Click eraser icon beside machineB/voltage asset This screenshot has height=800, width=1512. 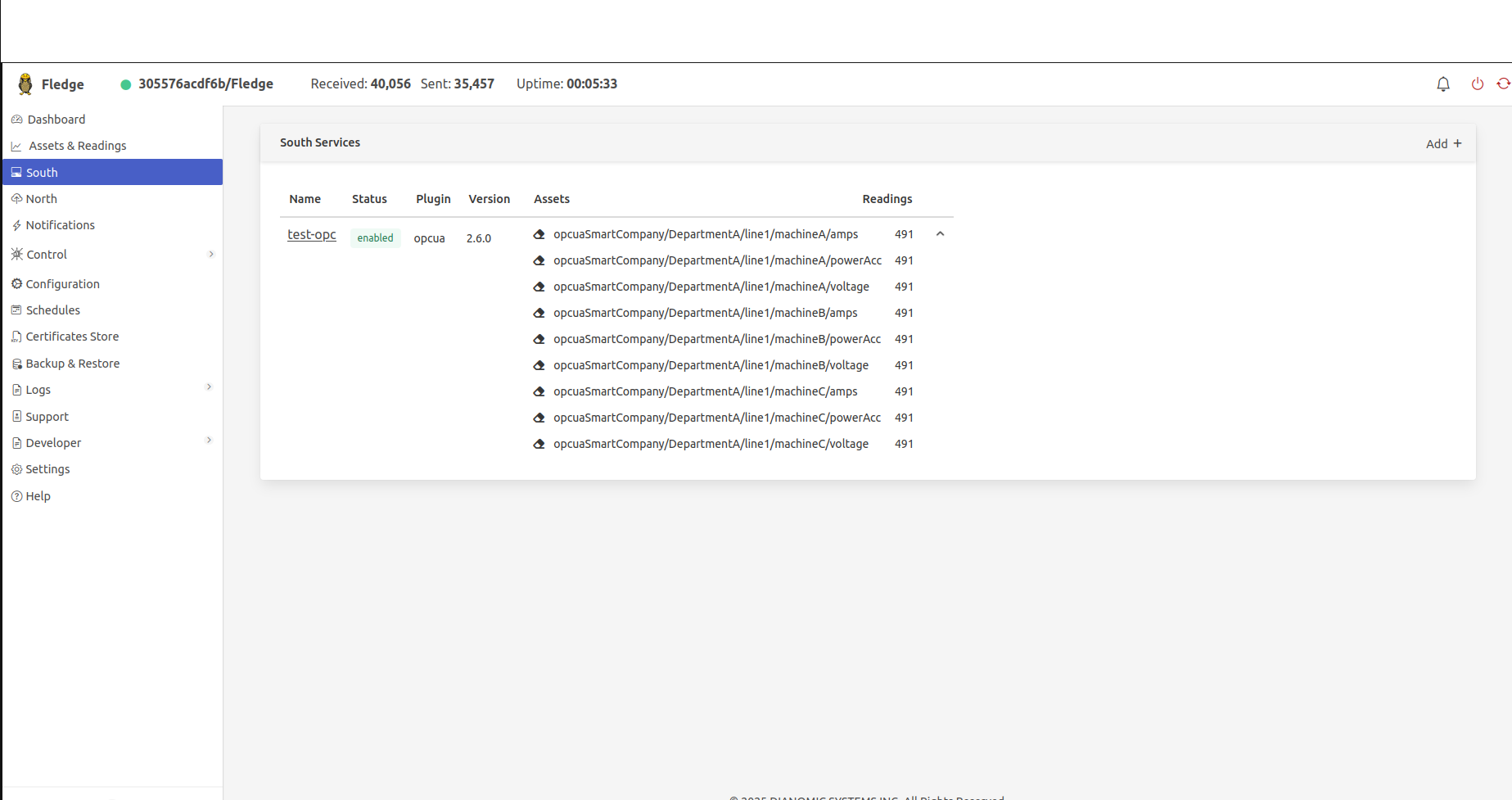click(x=539, y=365)
